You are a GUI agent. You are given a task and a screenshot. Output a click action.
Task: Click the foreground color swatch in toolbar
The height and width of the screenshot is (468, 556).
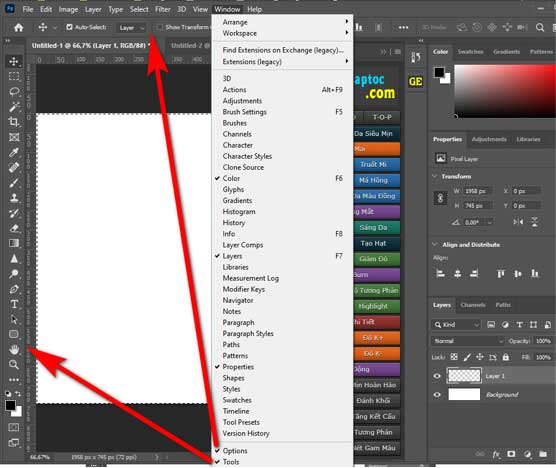pyautogui.click(x=10, y=405)
